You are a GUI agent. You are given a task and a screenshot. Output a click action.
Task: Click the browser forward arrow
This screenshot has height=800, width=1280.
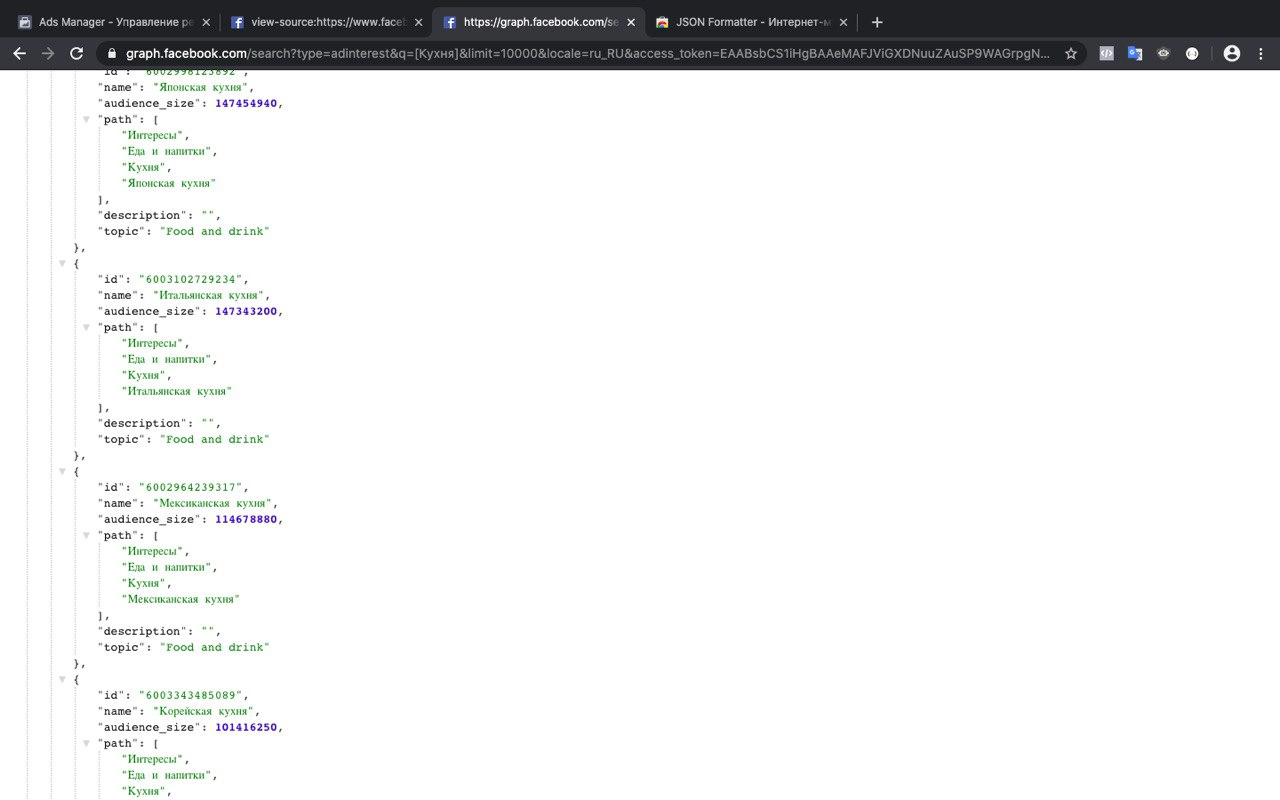(x=47, y=53)
